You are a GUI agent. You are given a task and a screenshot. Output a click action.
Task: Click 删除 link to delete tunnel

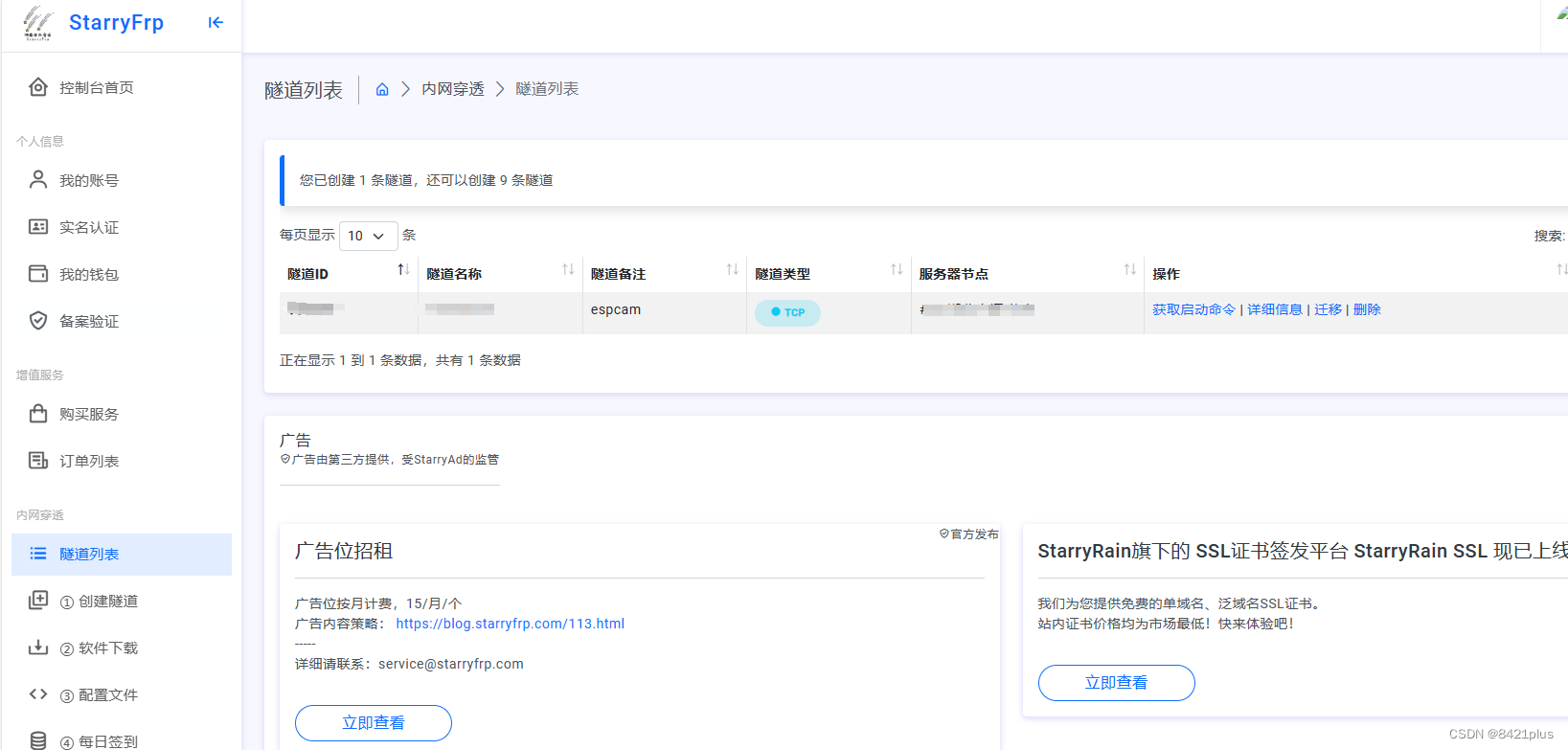coord(1367,309)
